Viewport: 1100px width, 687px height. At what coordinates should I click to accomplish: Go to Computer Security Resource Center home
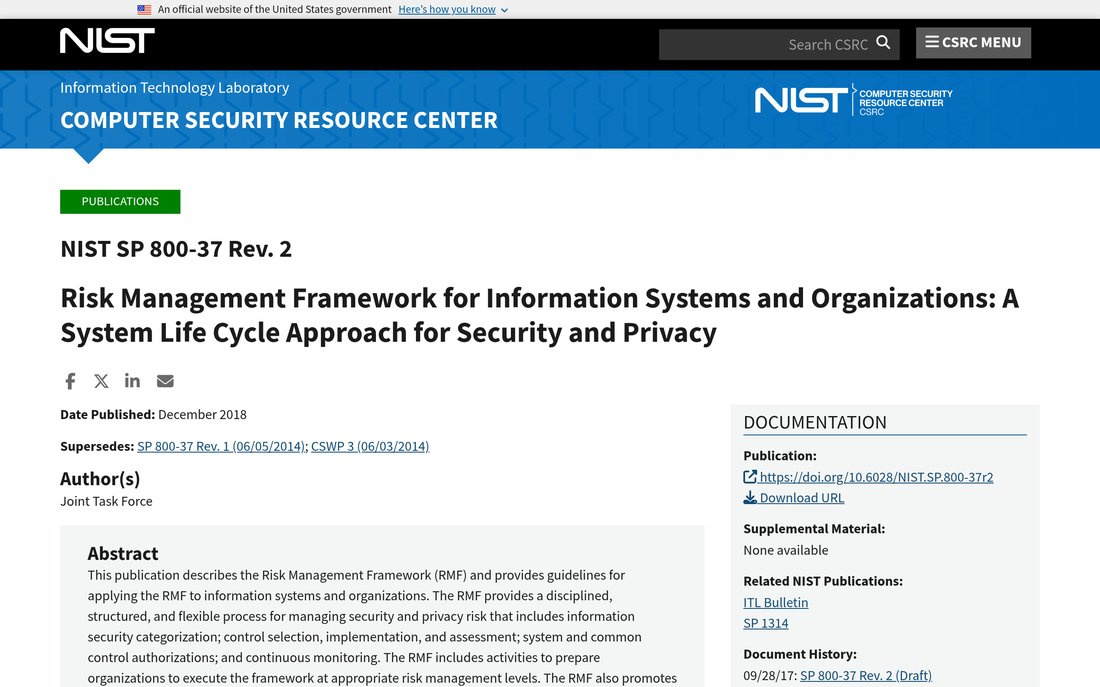coord(279,120)
